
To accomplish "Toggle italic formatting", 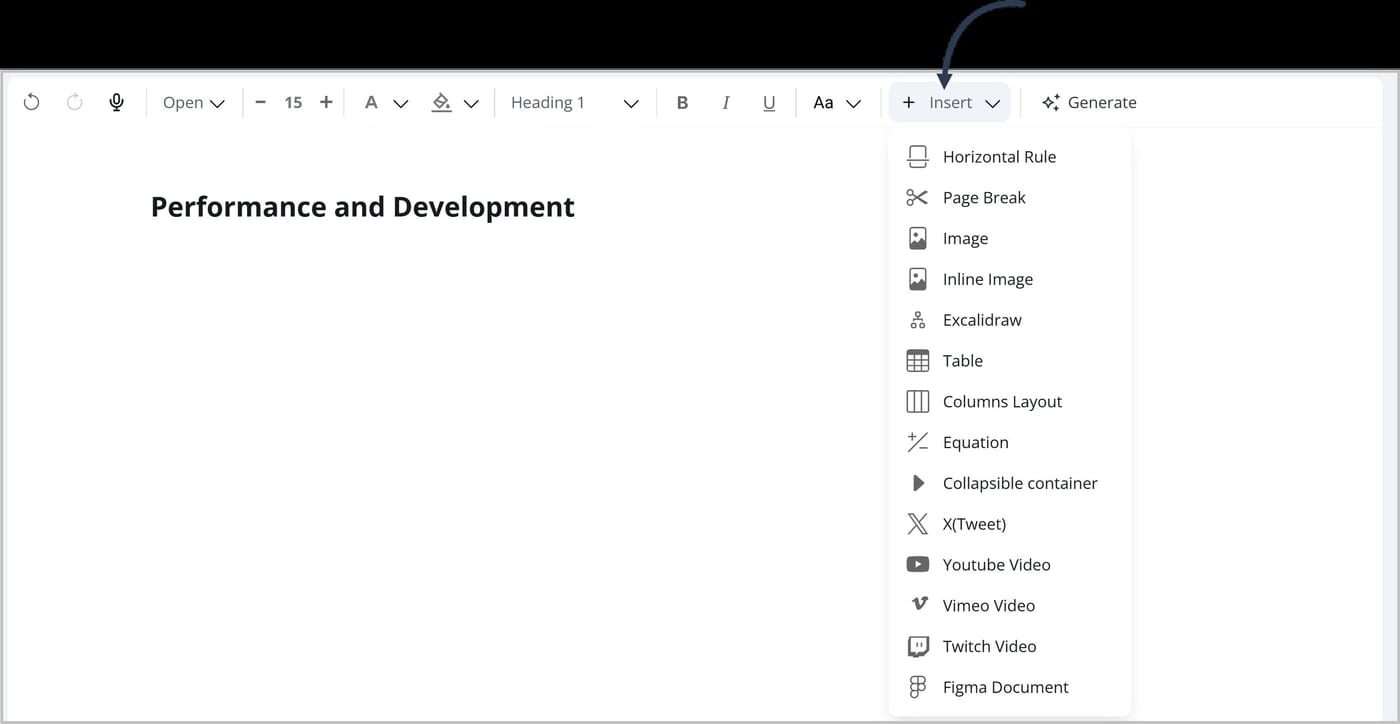I will (x=726, y=102).
